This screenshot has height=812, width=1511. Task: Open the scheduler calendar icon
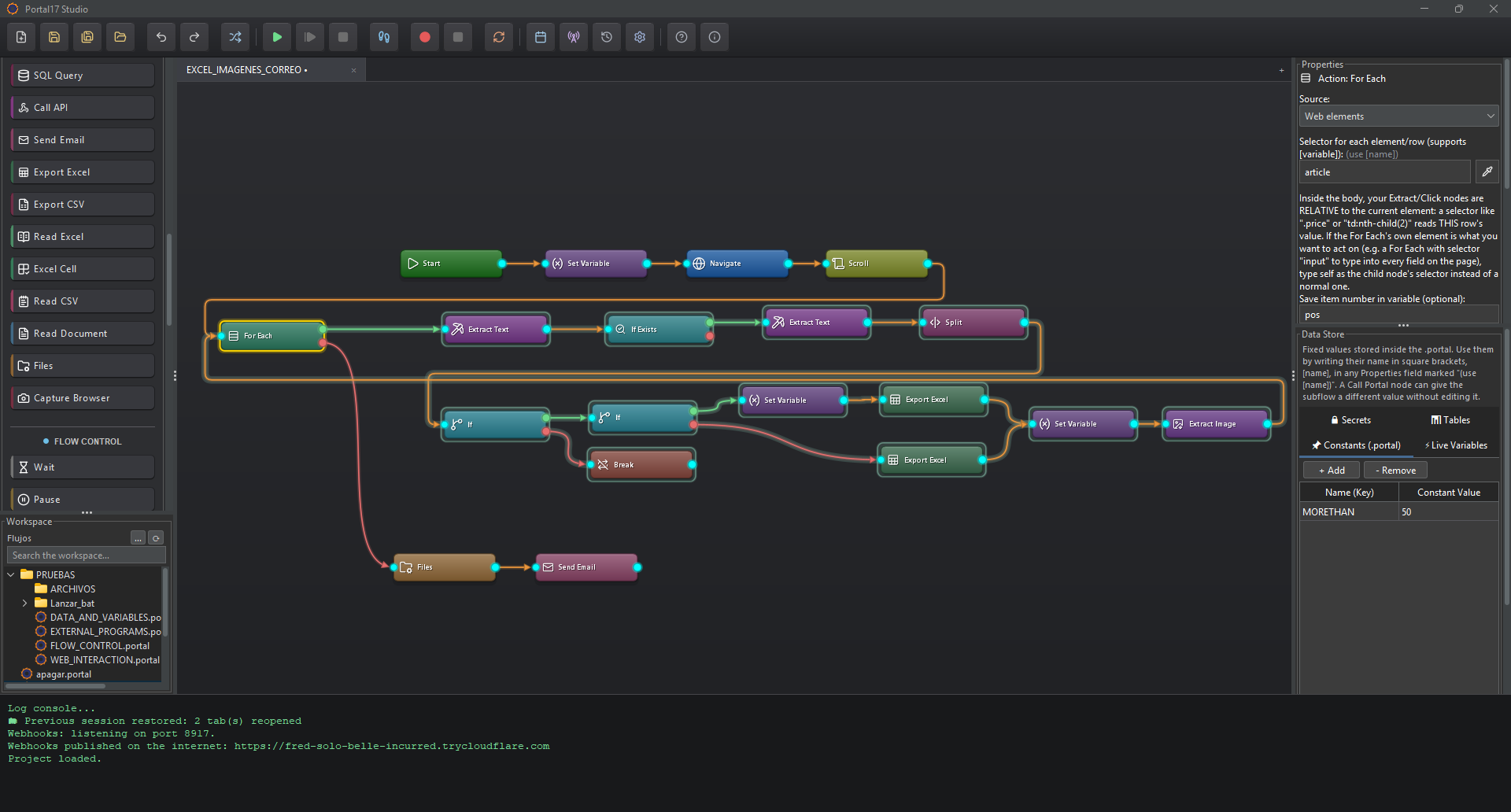541,37
